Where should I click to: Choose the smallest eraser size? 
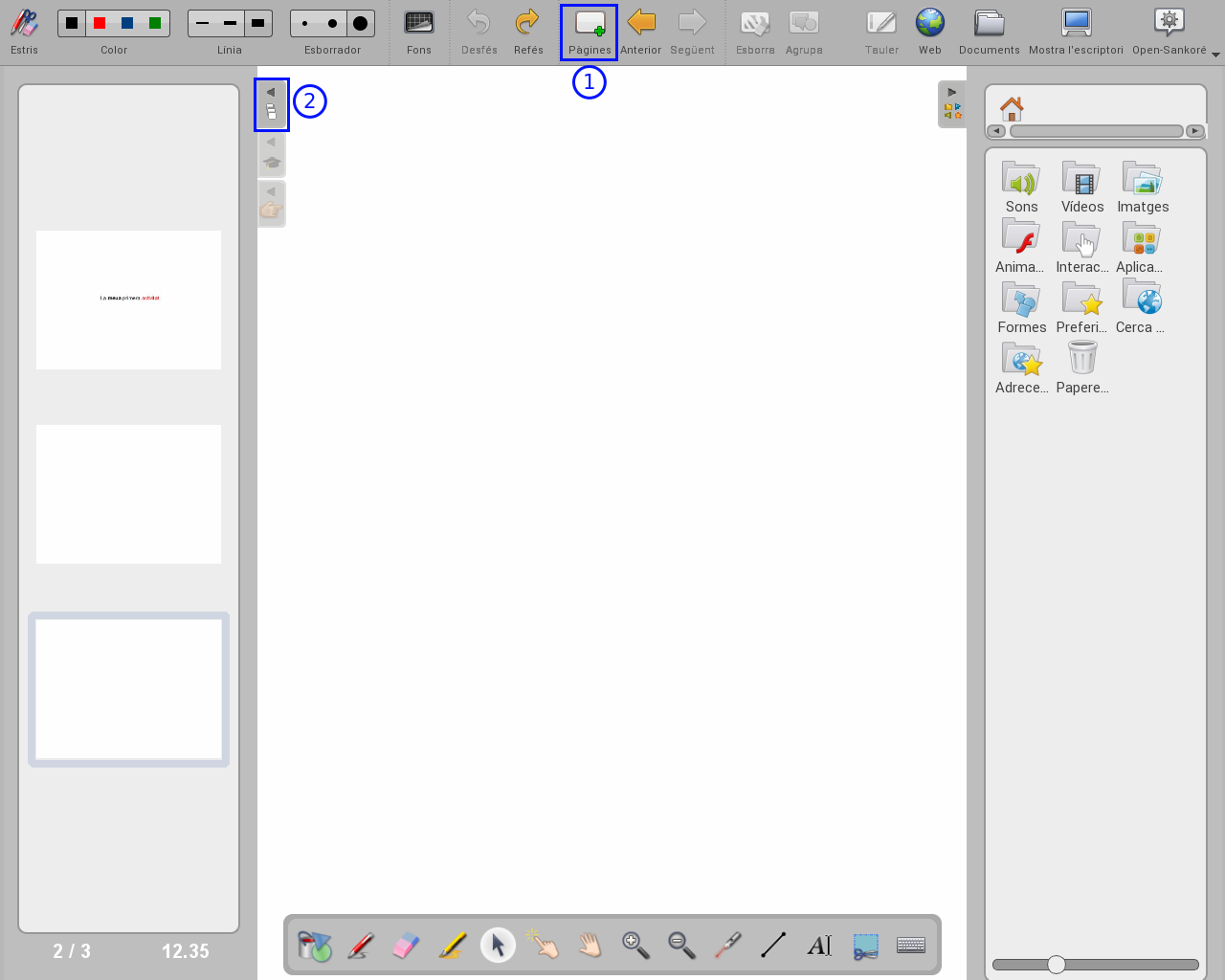click(305, 23)
